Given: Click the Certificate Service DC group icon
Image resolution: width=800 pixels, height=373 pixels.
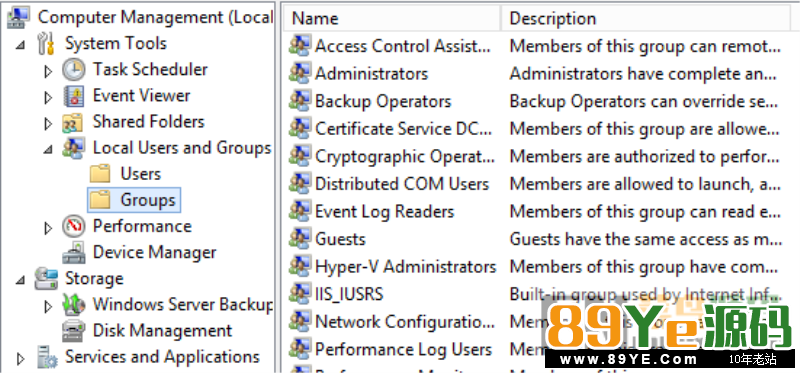Looking at the screenshot, I should tap(299, 129).
